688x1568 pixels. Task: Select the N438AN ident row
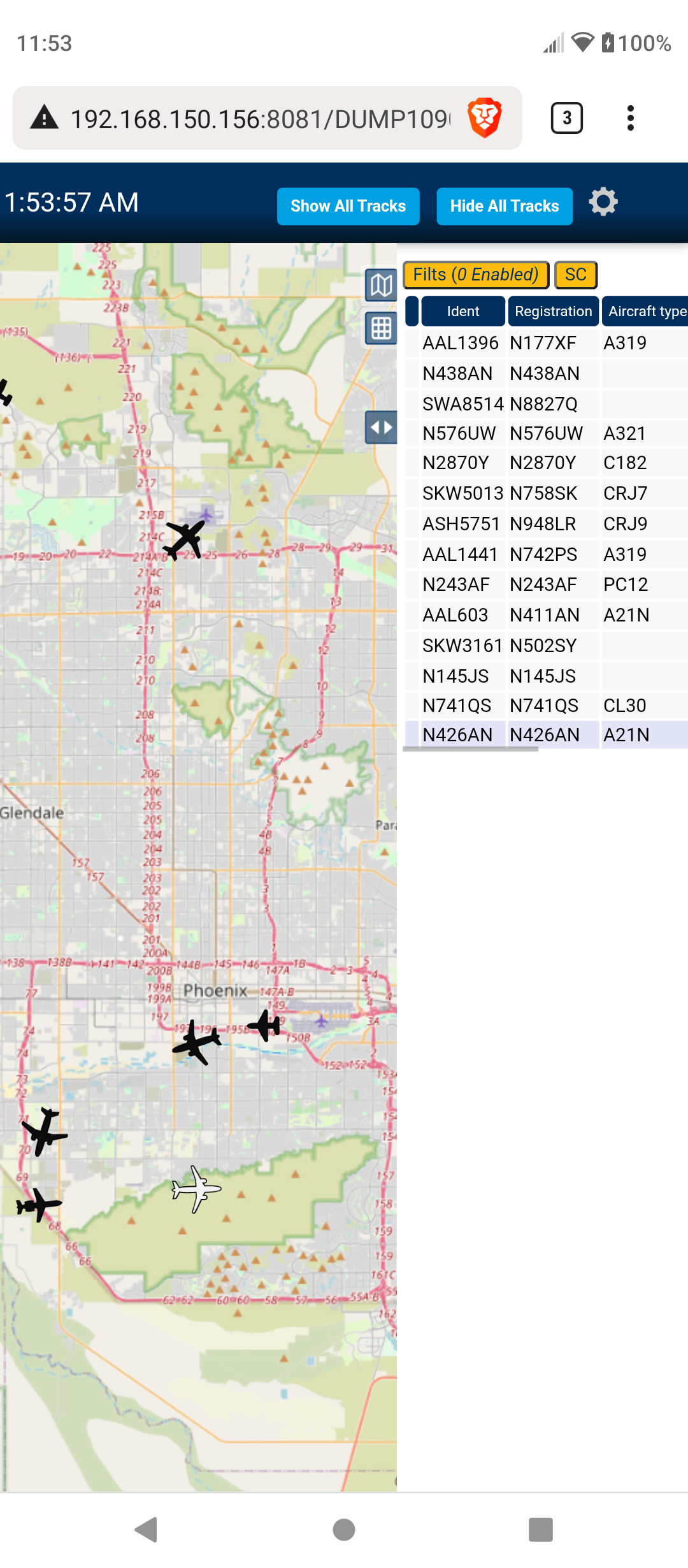pos(547,374)
